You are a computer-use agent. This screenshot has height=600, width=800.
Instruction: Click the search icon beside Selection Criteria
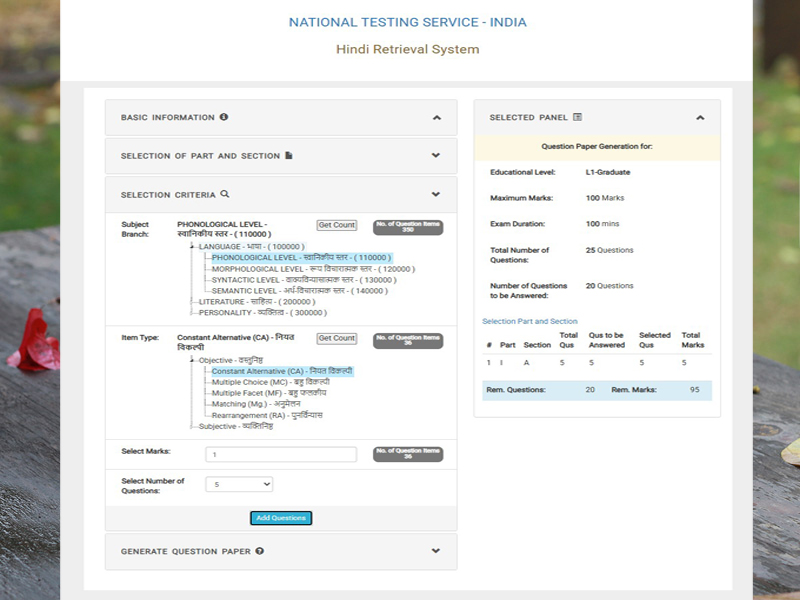tap(224, 194)
